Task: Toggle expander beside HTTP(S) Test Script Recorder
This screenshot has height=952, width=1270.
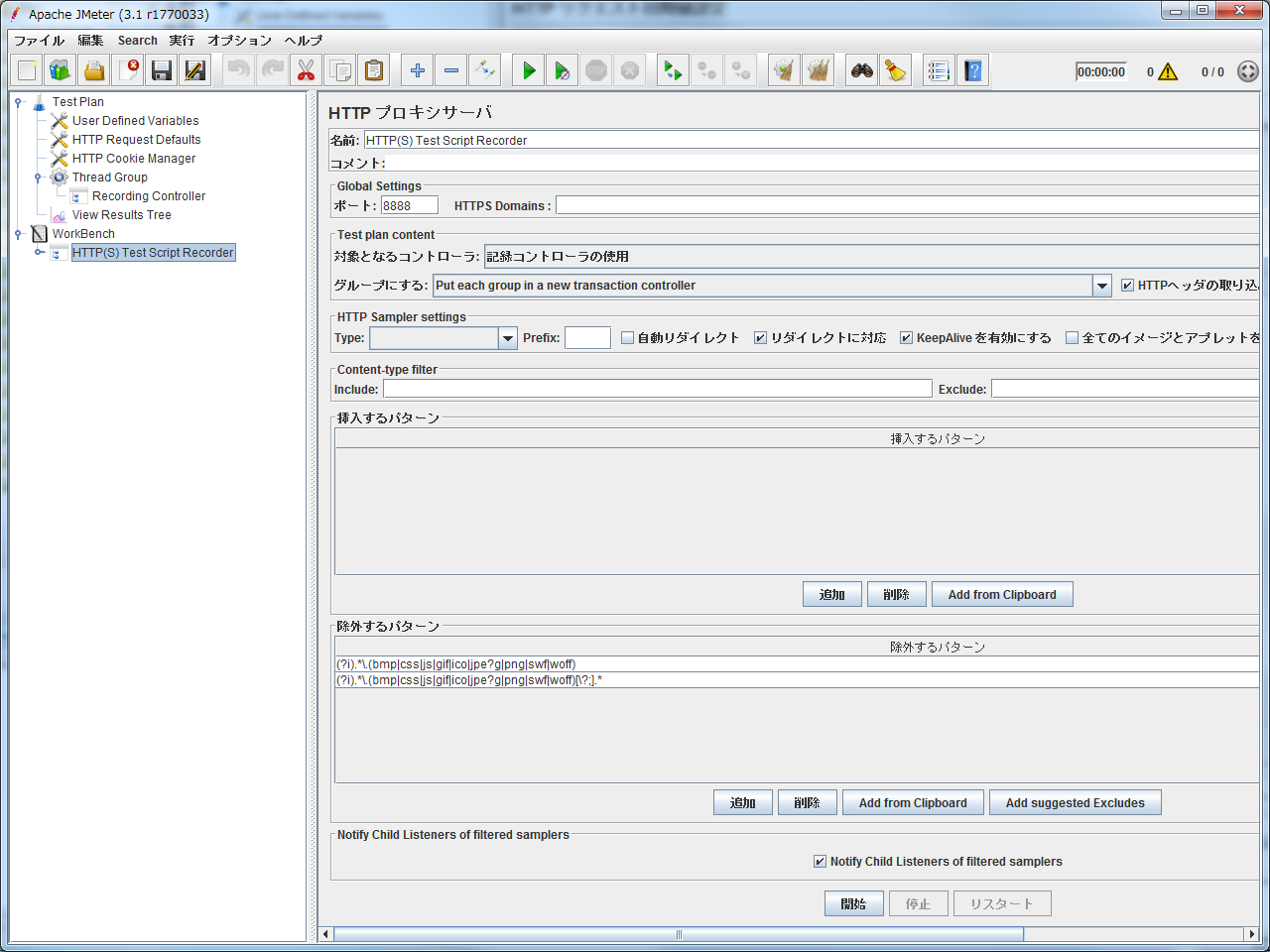Action: pyautogui.click(x=38, y=253)
